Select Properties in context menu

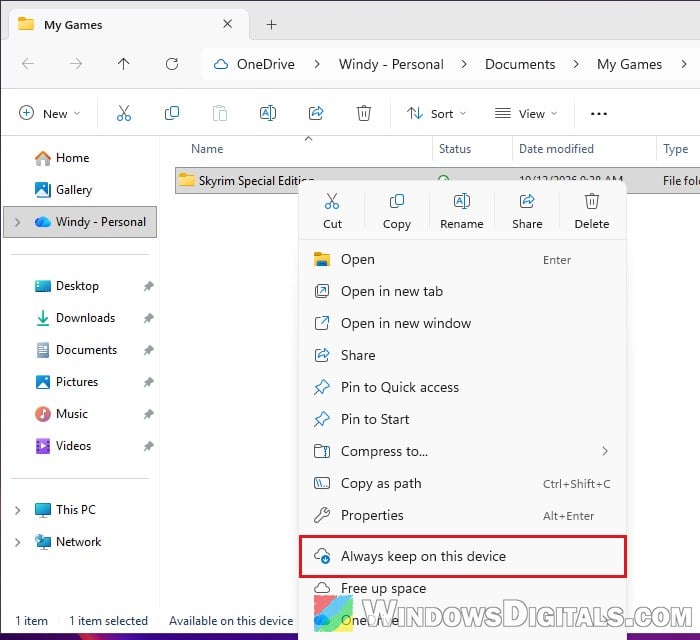tap(462, 515)
